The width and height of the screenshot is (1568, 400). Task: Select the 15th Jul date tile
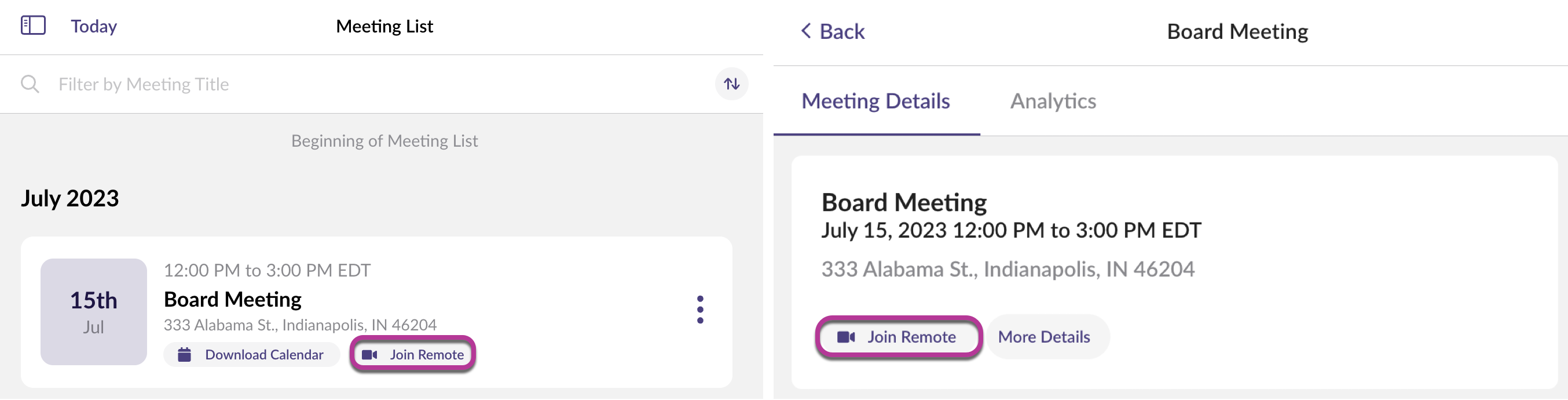coord(94,312)
